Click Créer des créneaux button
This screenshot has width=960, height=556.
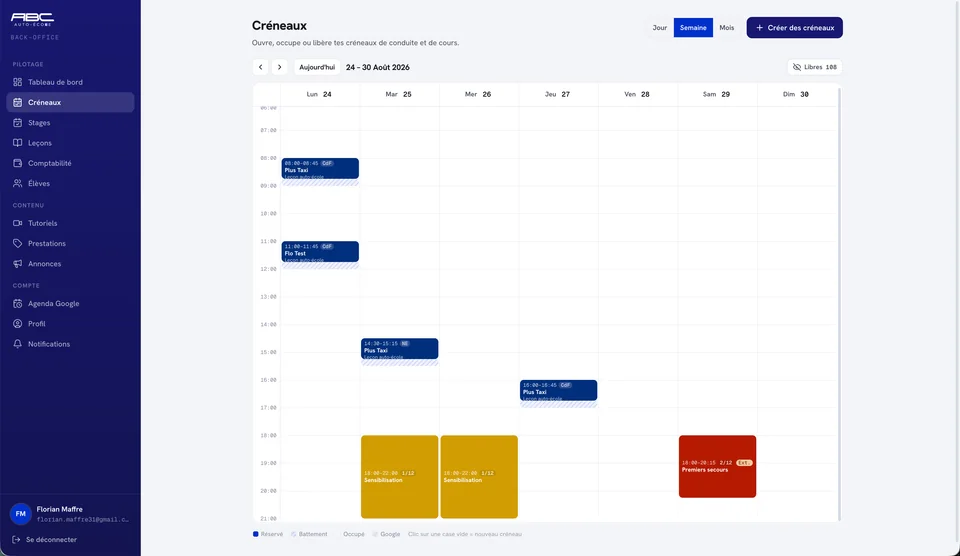pyautogui.click(x=795, y=28)
